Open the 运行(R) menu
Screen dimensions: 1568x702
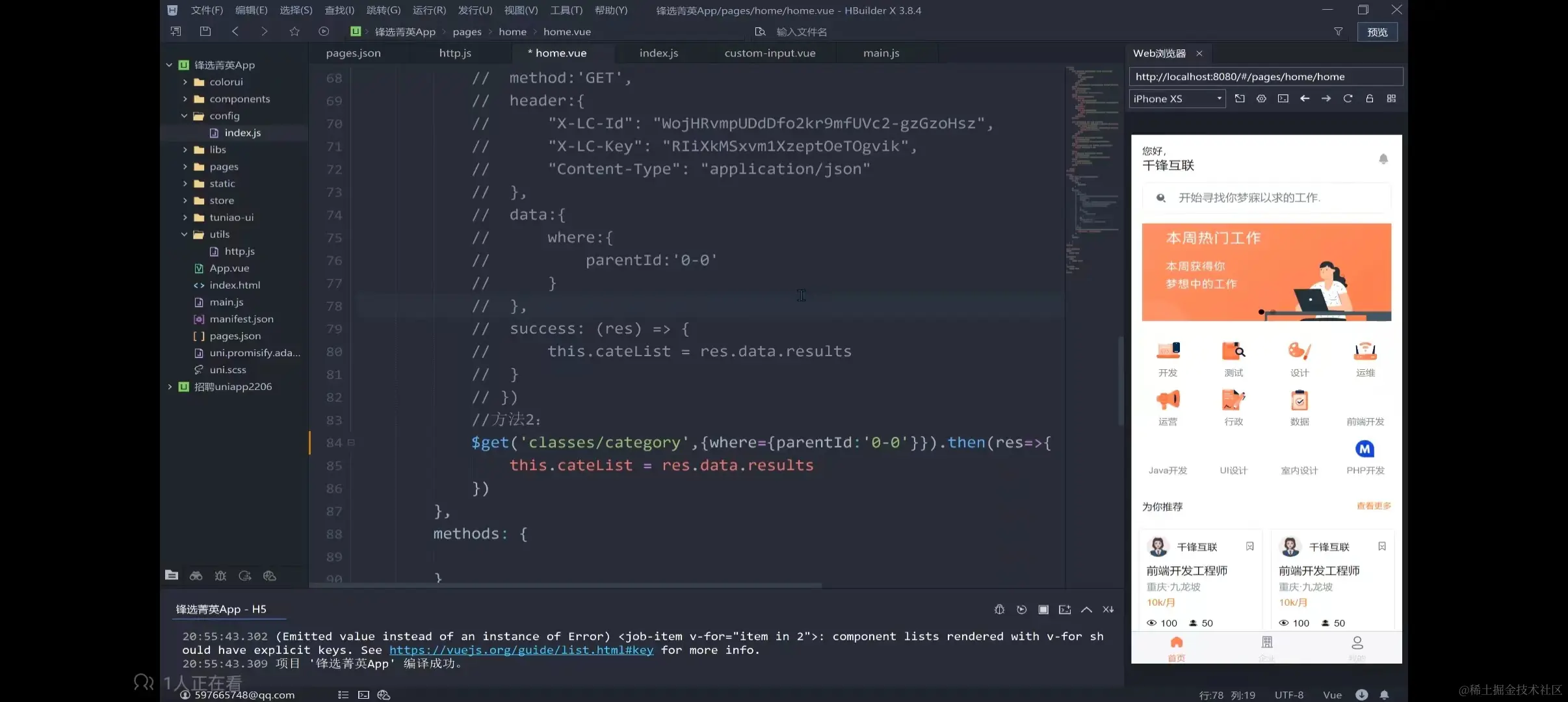click(x=429, y=10)
